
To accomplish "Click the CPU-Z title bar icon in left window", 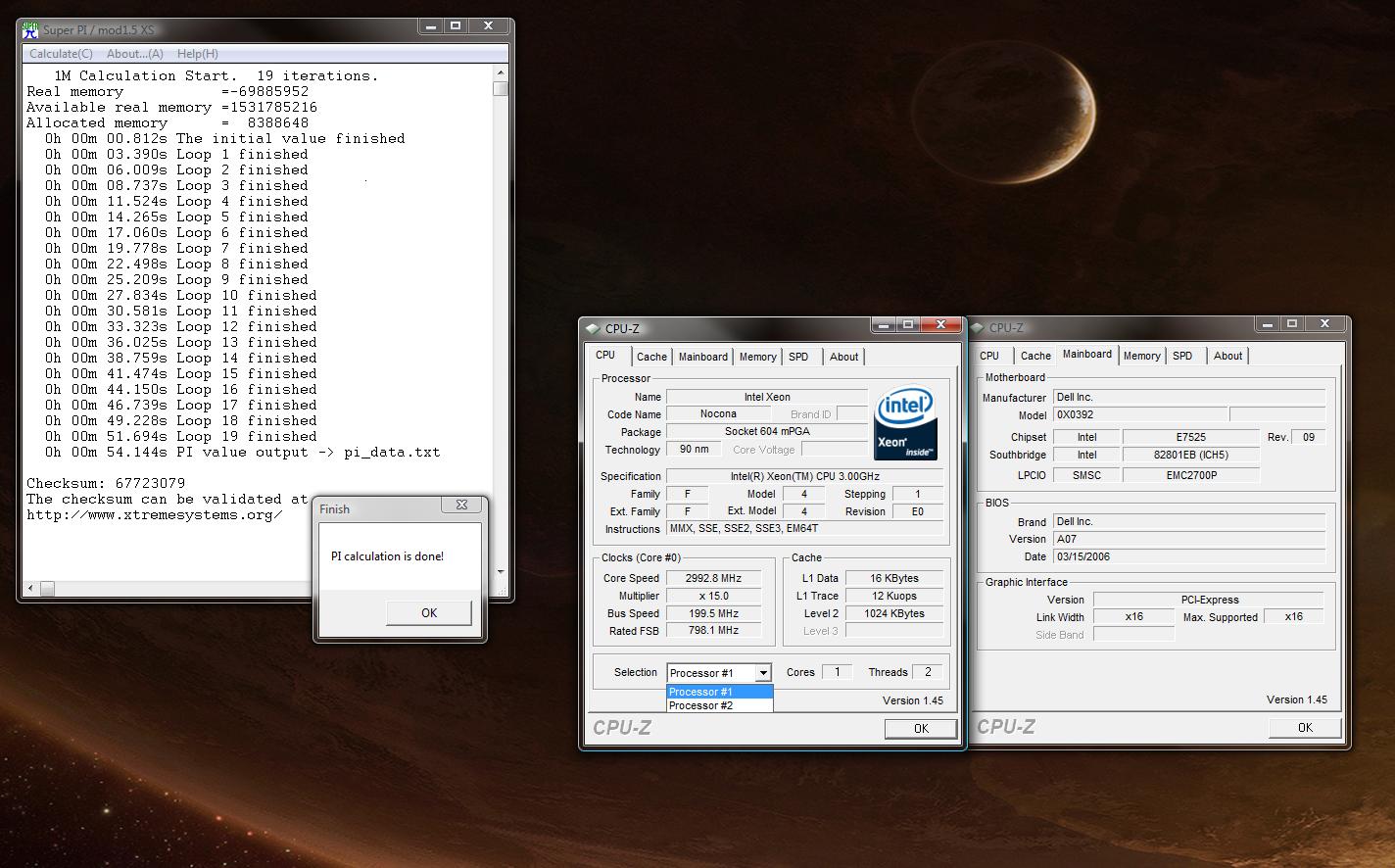I will [x=592, y=328].
